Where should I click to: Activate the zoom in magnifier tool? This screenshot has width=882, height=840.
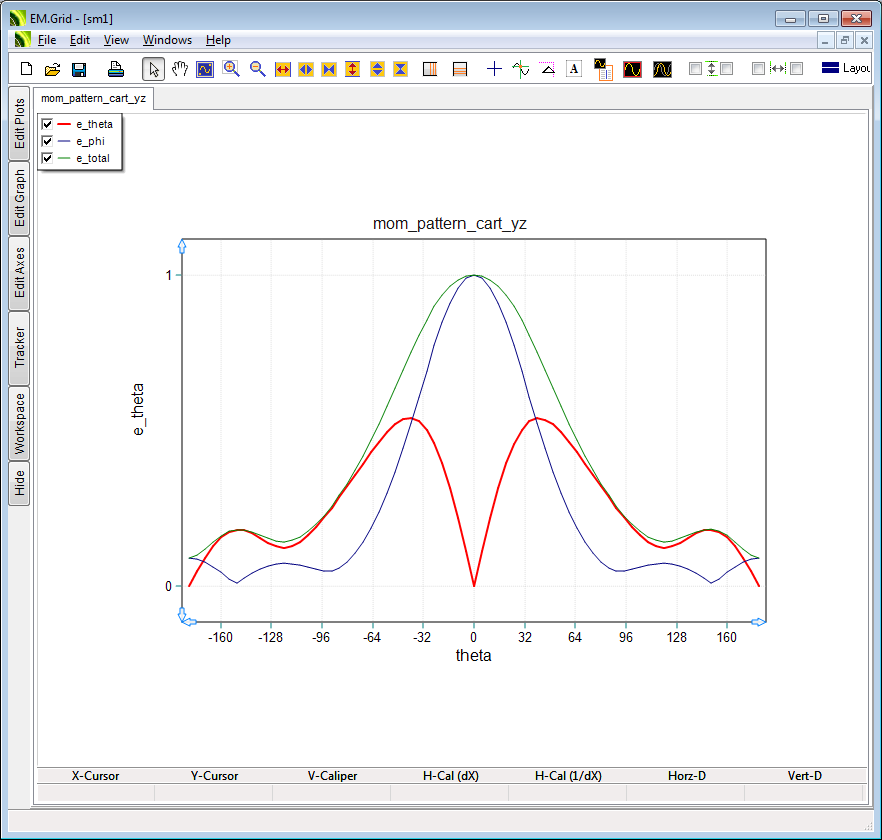tap(231, 69)
